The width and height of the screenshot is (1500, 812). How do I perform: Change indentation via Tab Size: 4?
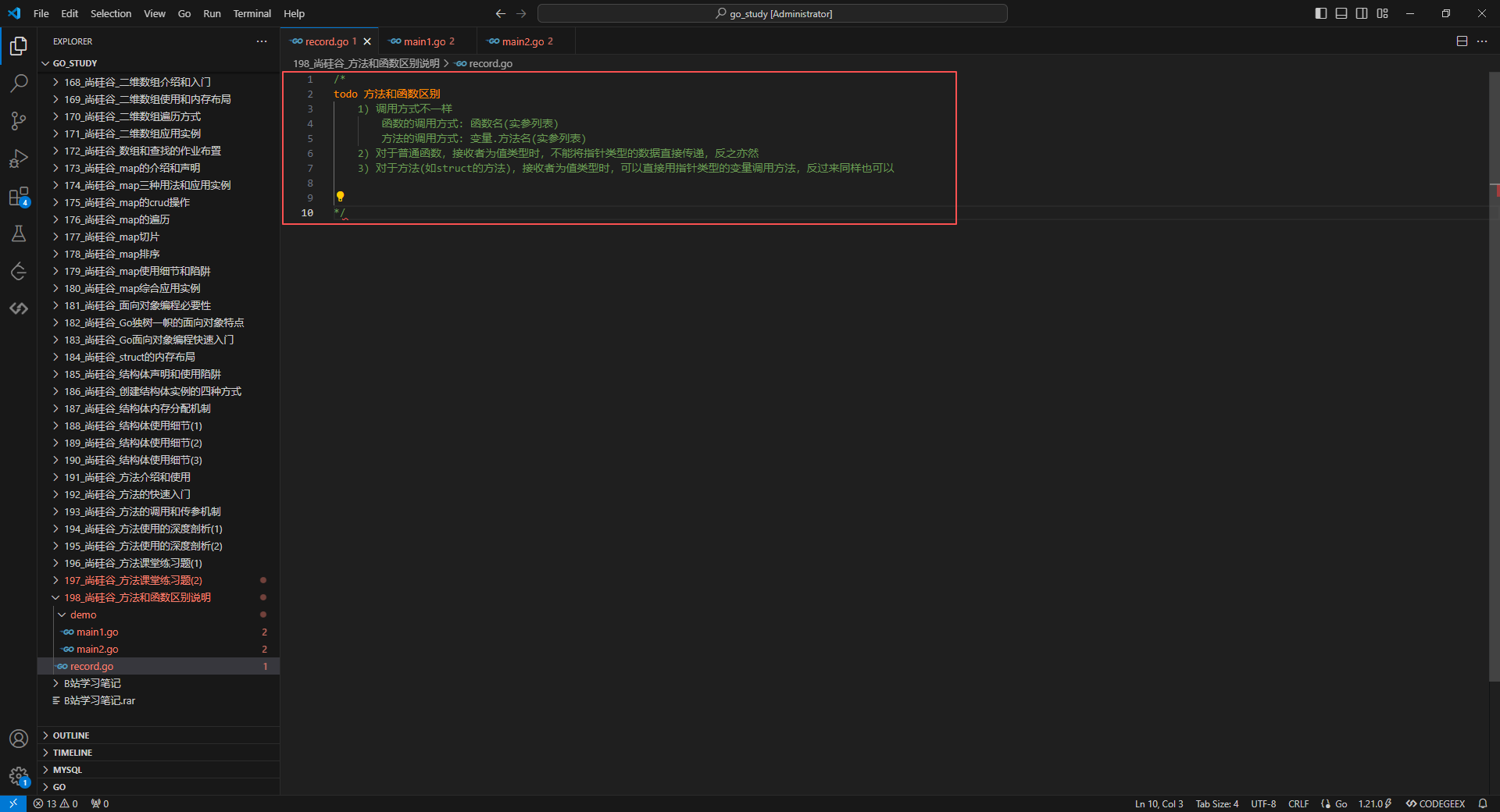pos(1216,803)
